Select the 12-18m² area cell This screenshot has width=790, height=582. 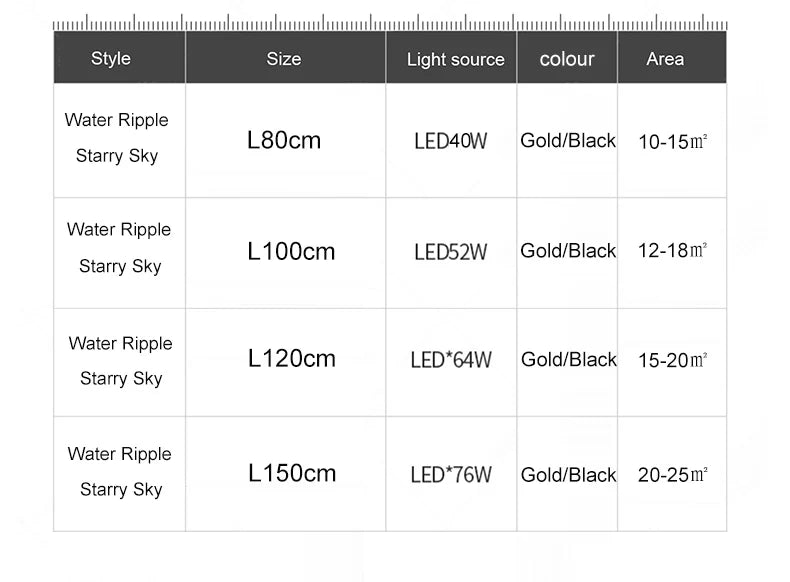[x=672, y=250]
